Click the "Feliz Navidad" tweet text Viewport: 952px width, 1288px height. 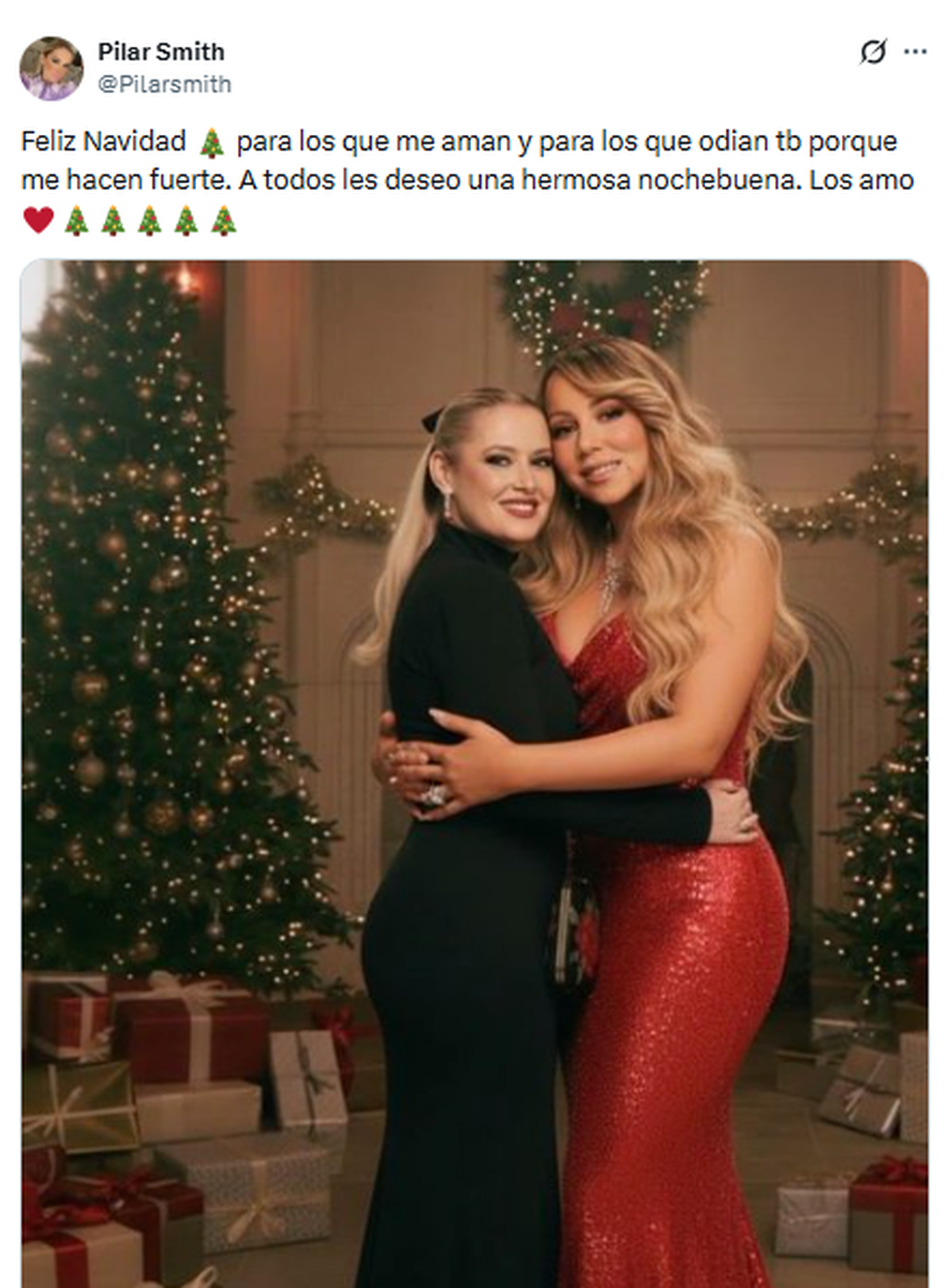coord(103,142)
